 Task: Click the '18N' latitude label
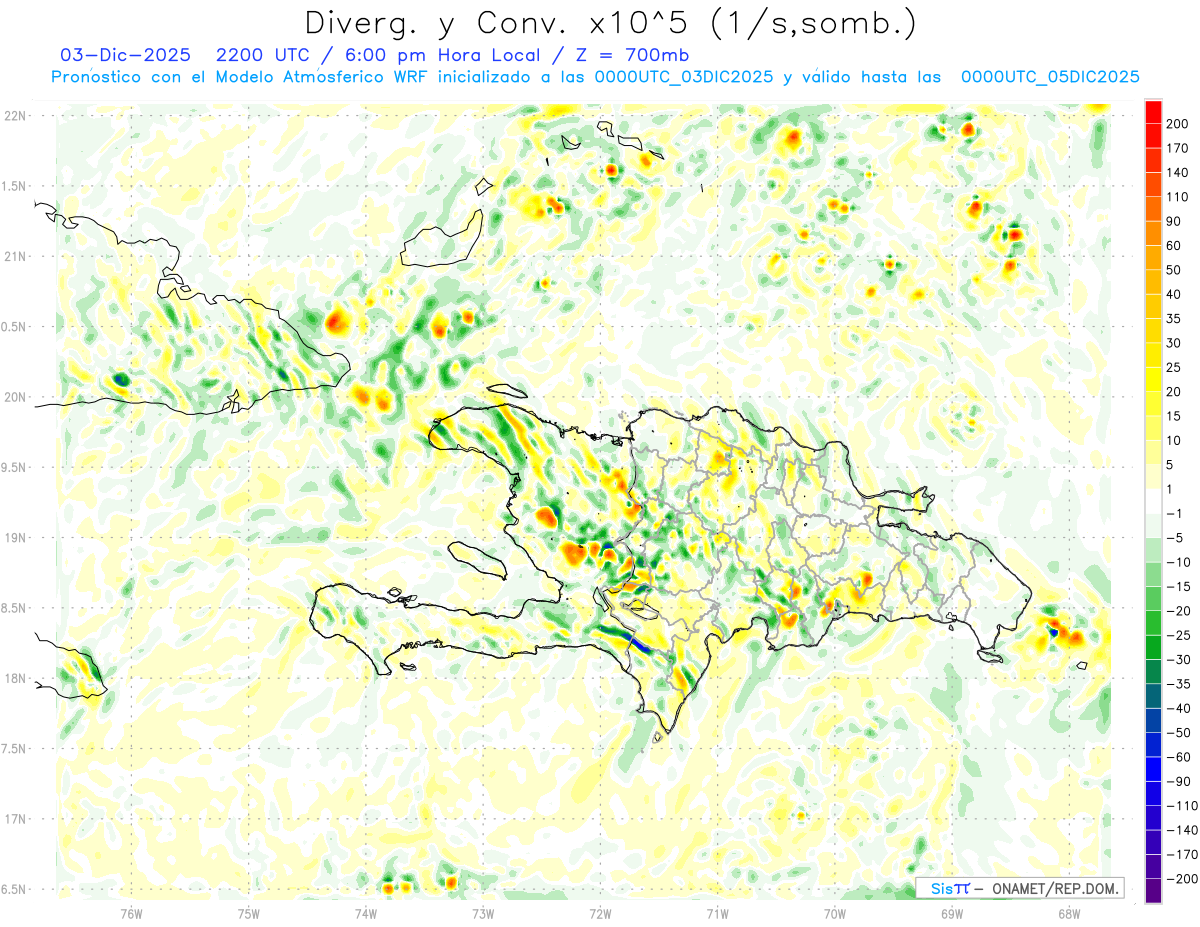click(15, 678)
